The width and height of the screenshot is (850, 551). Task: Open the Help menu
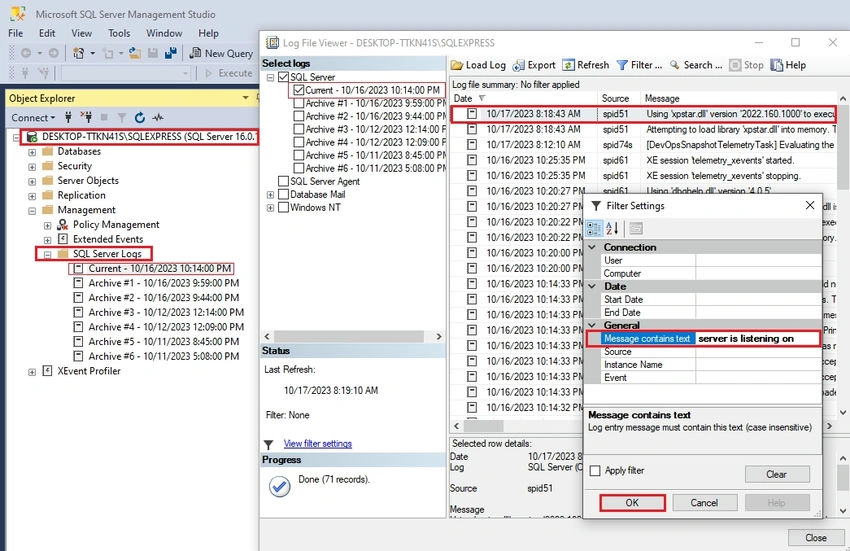pos(208,33)
